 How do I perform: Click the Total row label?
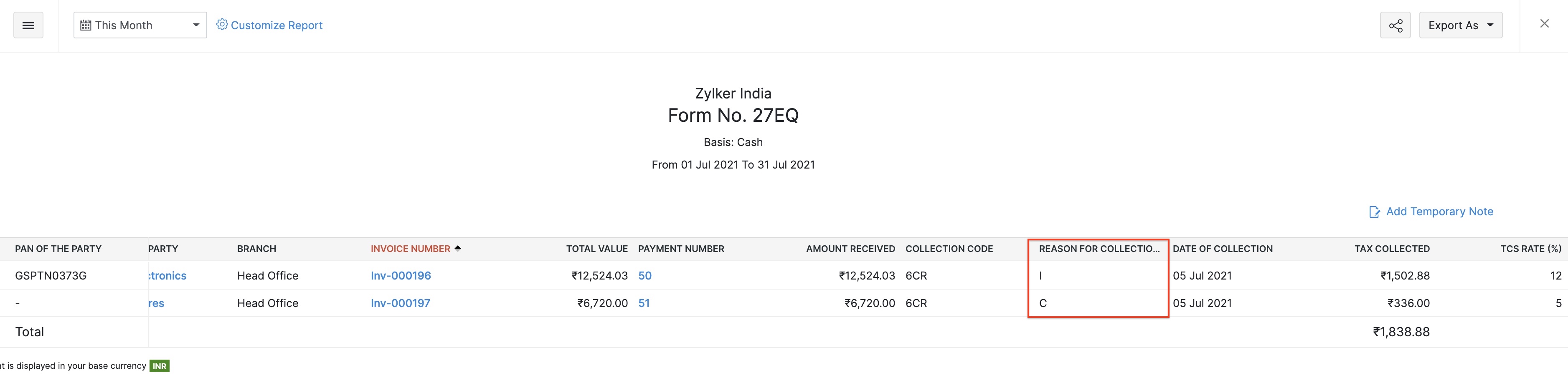coord(29,331)
